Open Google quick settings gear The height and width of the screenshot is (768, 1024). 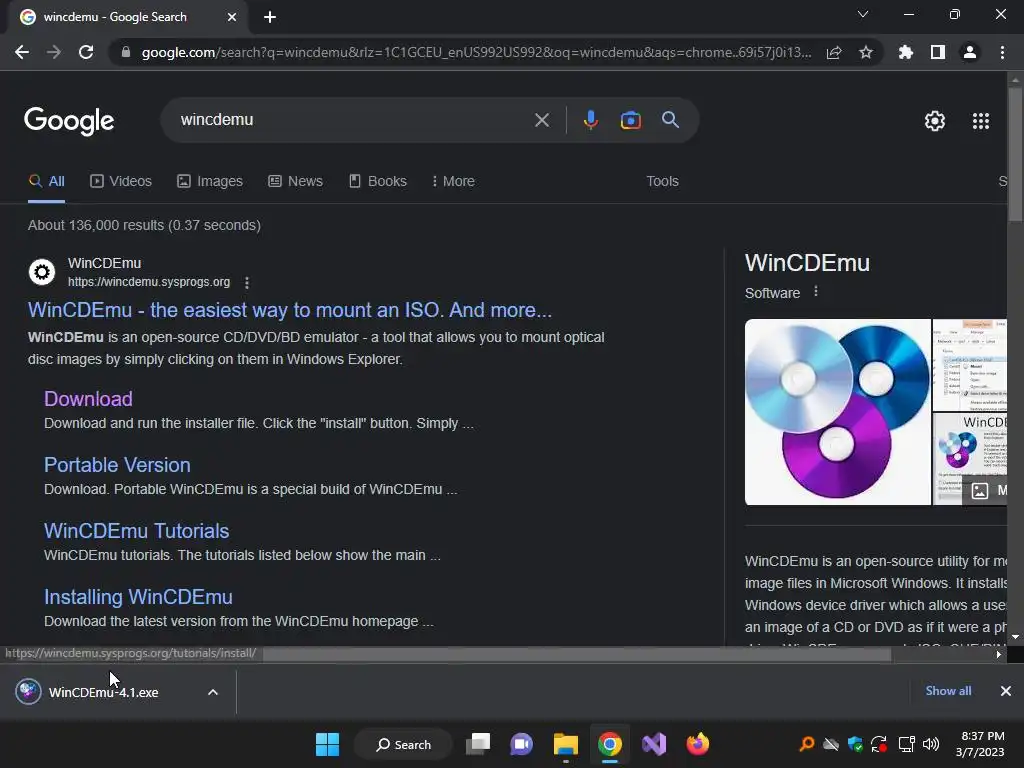(x=935, y=121)
